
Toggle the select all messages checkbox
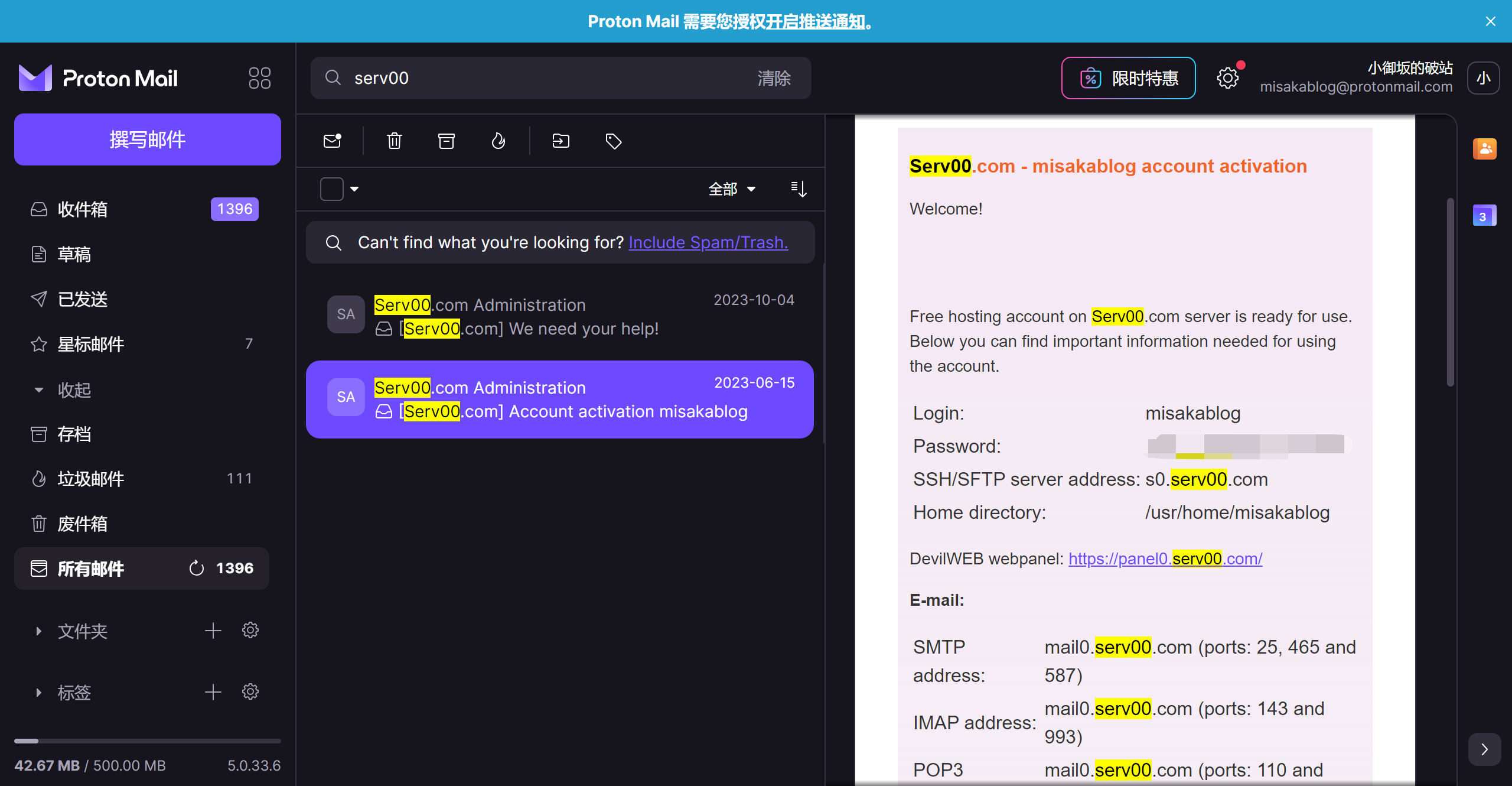[332, 189]
